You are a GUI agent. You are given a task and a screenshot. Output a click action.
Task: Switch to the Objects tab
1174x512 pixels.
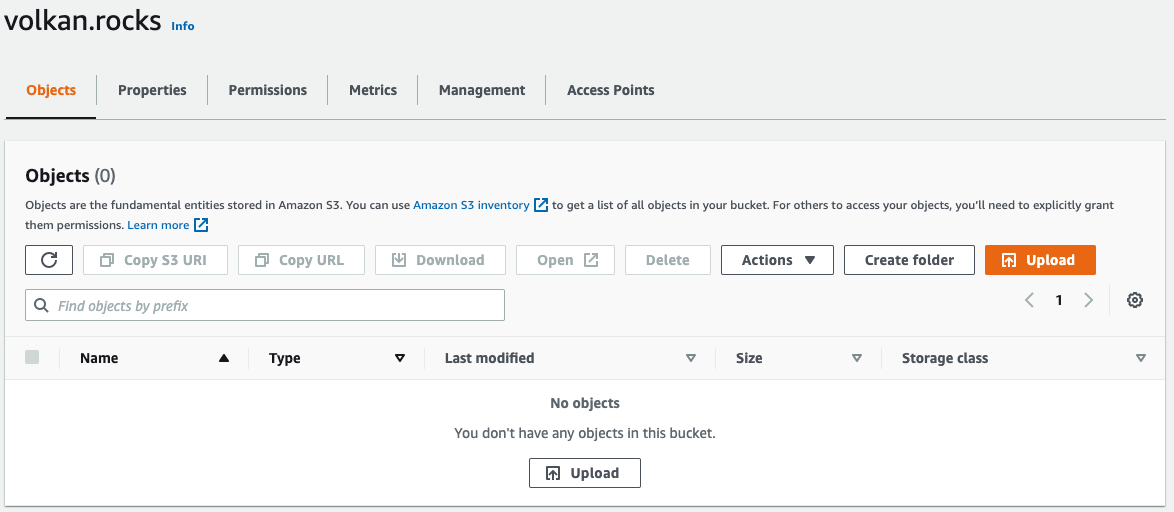point(51,90)
